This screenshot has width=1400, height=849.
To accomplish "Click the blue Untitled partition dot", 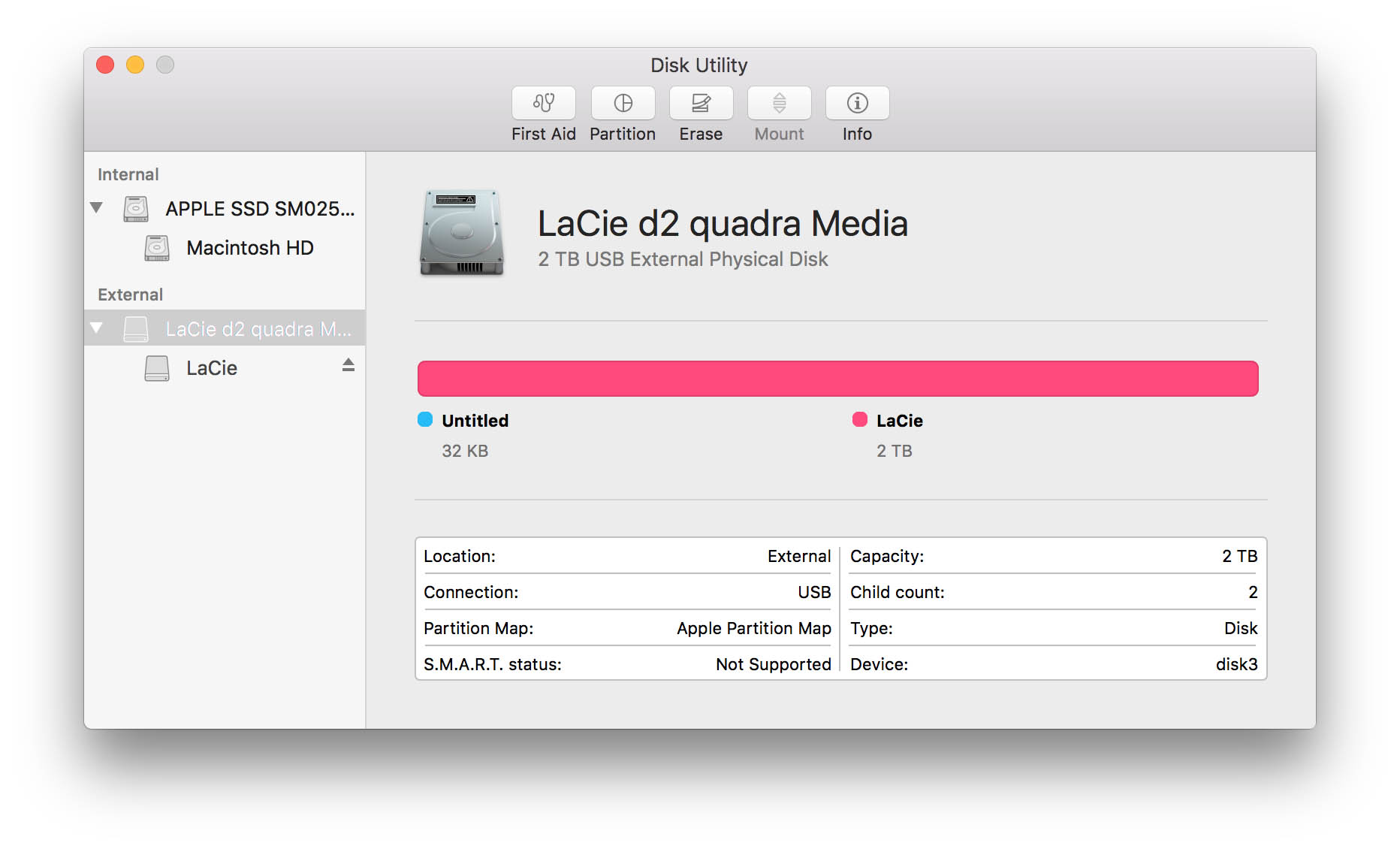I will coord(425,419).
